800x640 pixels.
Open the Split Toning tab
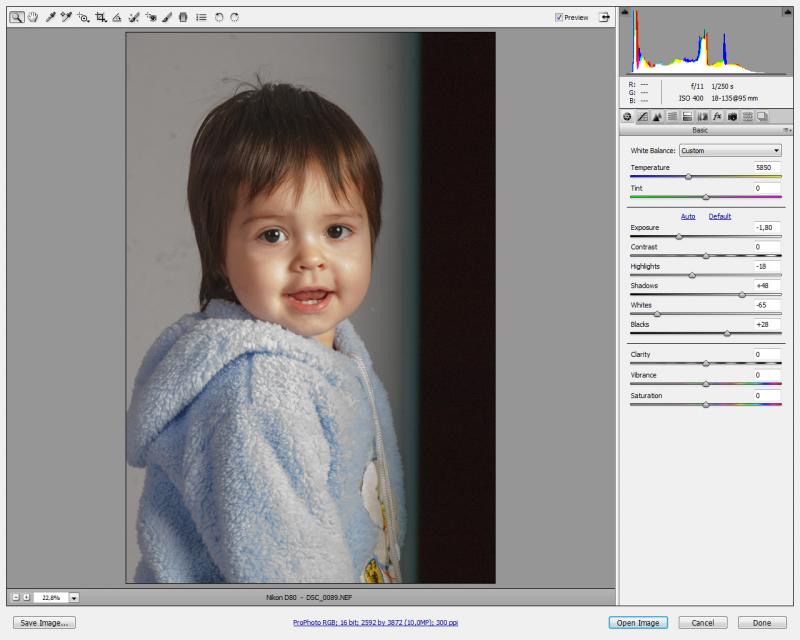pos(687,117)
